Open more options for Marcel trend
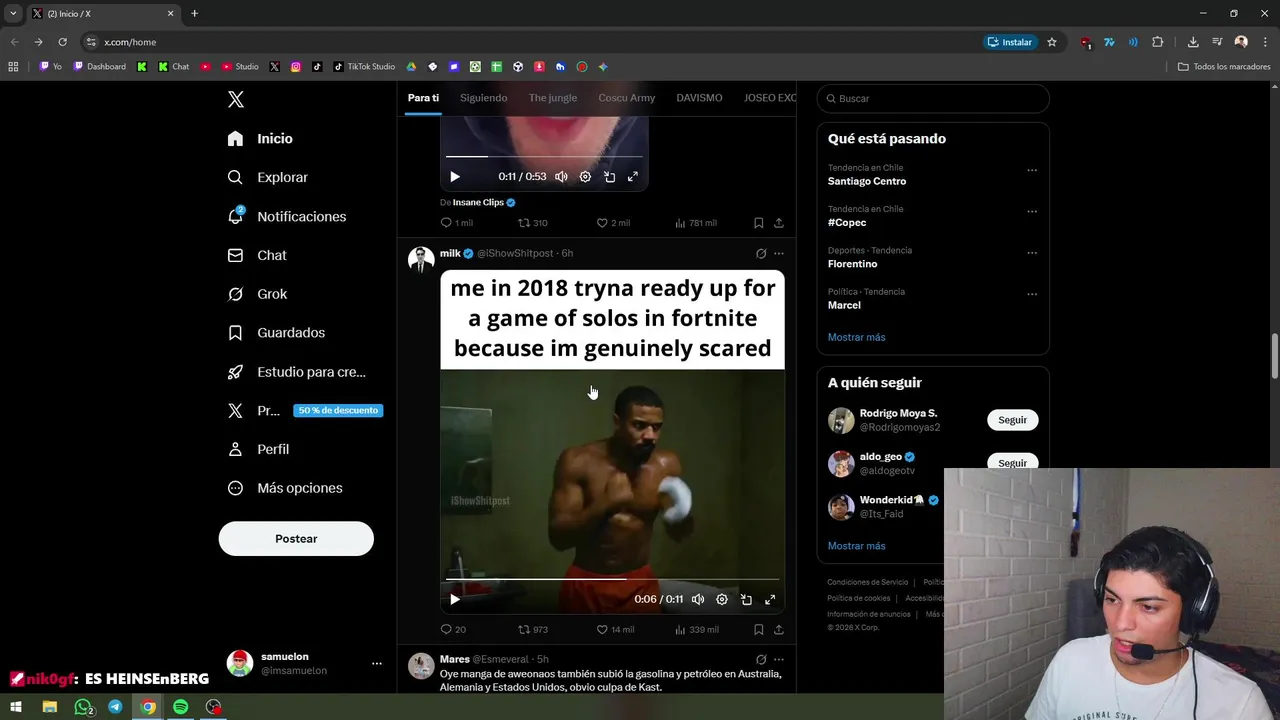 (1032, 294)
